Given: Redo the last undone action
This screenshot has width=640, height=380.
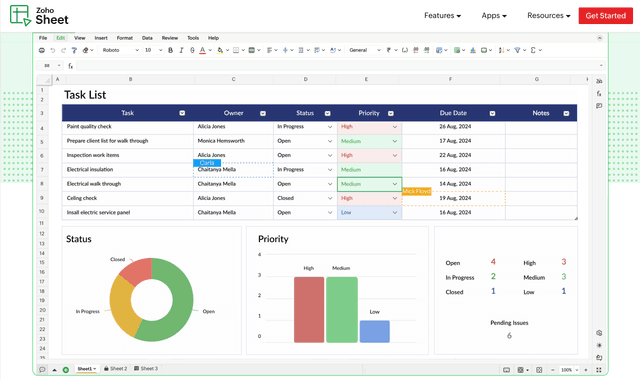Looking at the screenshot, I should (63, 50).
